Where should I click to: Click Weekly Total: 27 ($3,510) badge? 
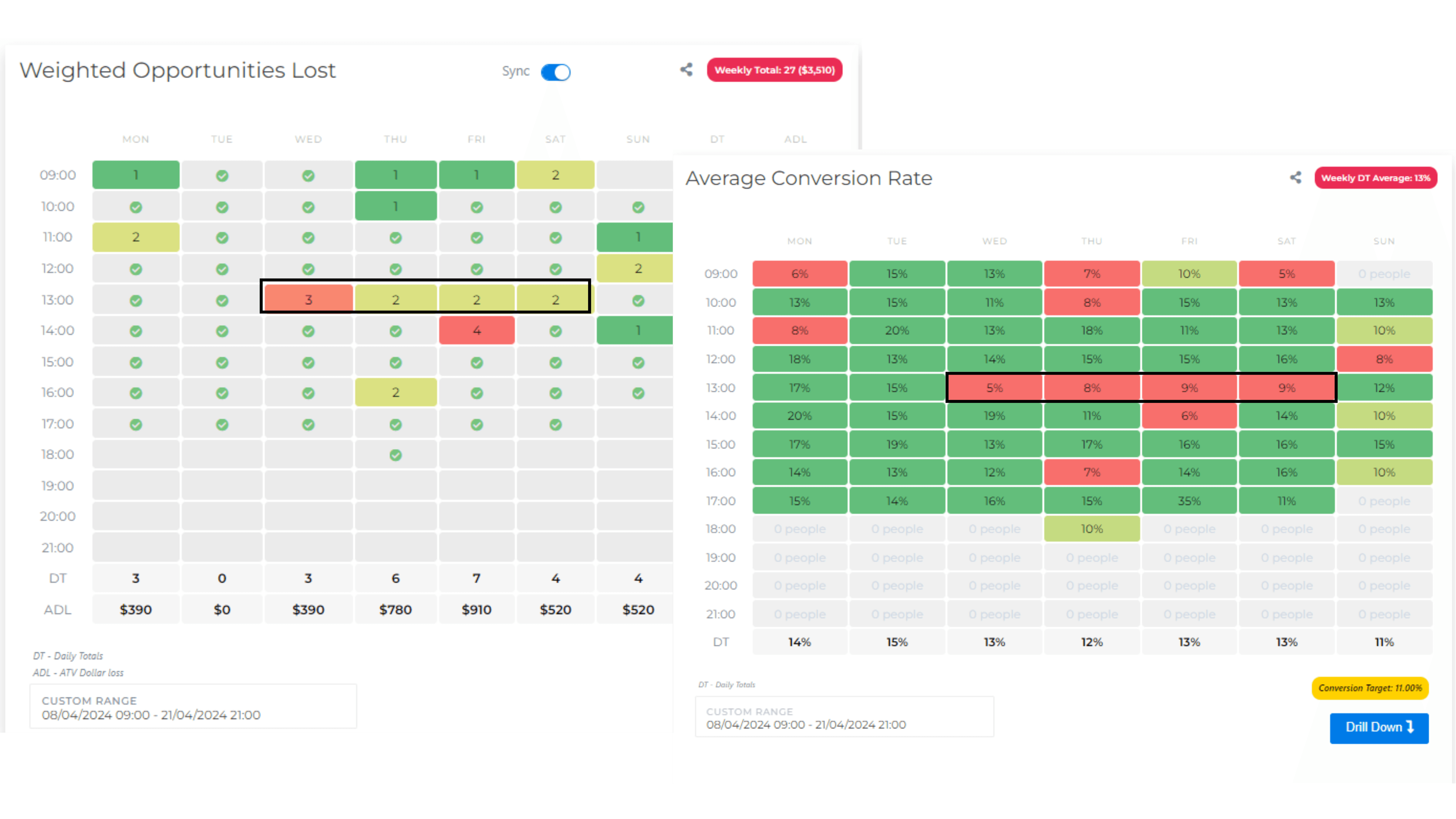pyautogui.click(x=774, y=70)
